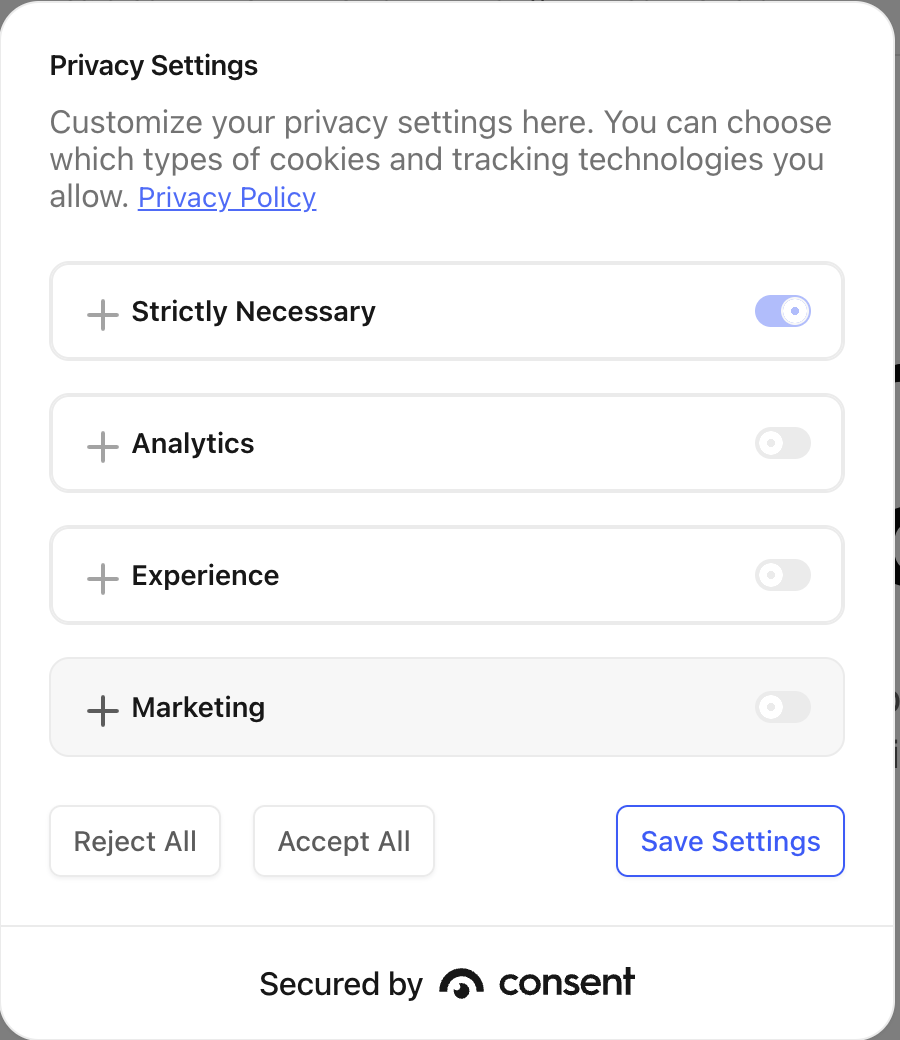
Task: Select the Experience category label
Action: coord(205,576)
